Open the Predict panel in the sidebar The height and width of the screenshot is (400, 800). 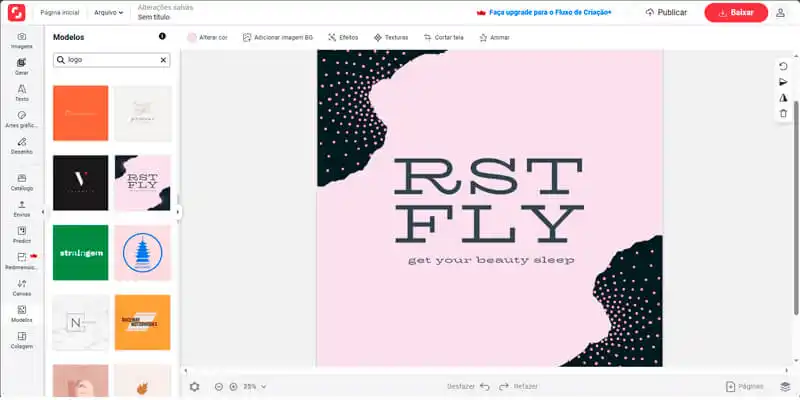tap(21, 235)
